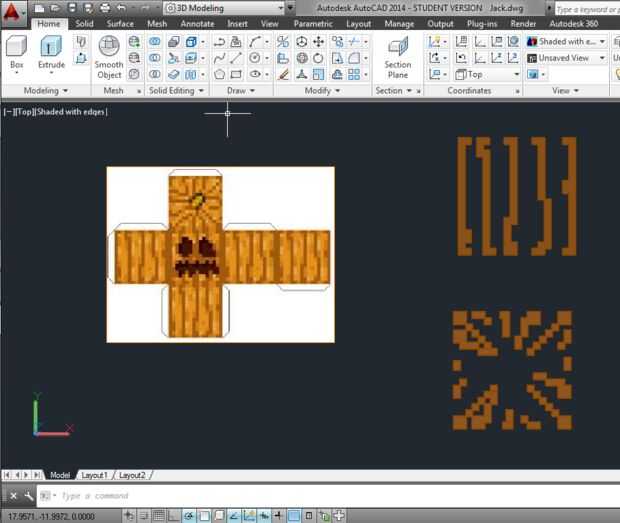Click the Solid Union icon

(x=155, y=42)
